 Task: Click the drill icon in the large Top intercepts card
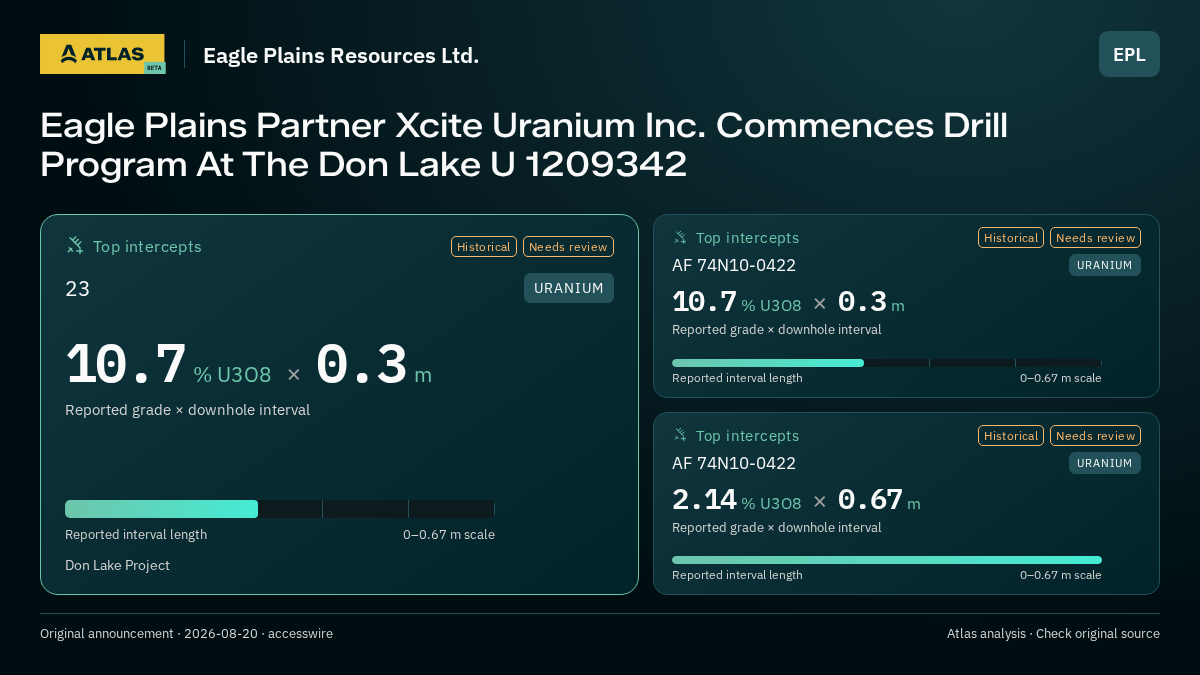75,245
